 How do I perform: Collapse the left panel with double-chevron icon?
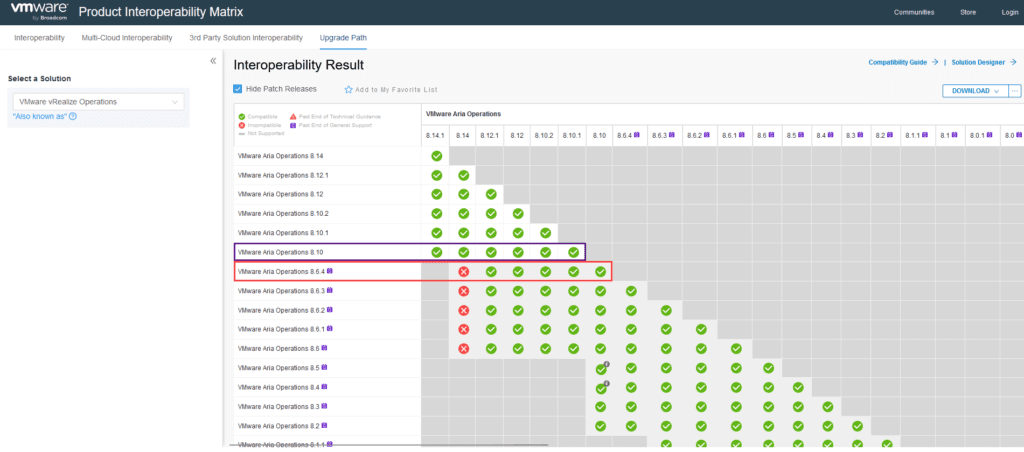[213, 61]
